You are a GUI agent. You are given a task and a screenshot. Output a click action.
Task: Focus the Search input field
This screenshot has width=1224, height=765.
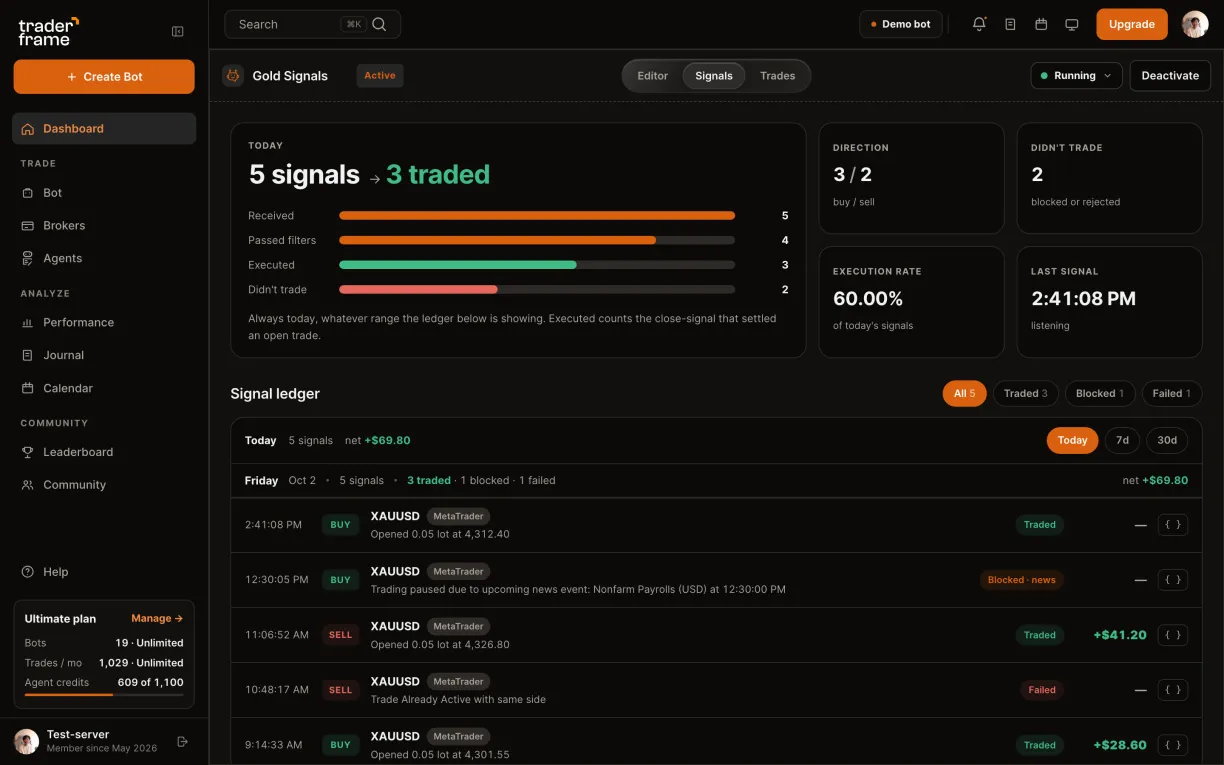pyautogui.click(x=312, y=24)
